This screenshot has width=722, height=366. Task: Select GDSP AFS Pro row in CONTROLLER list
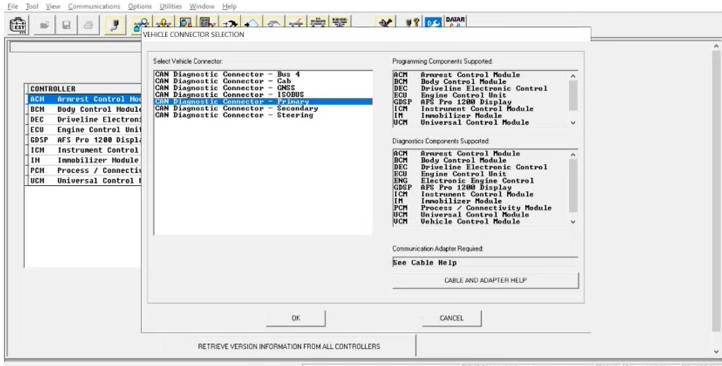click(84, 139)
